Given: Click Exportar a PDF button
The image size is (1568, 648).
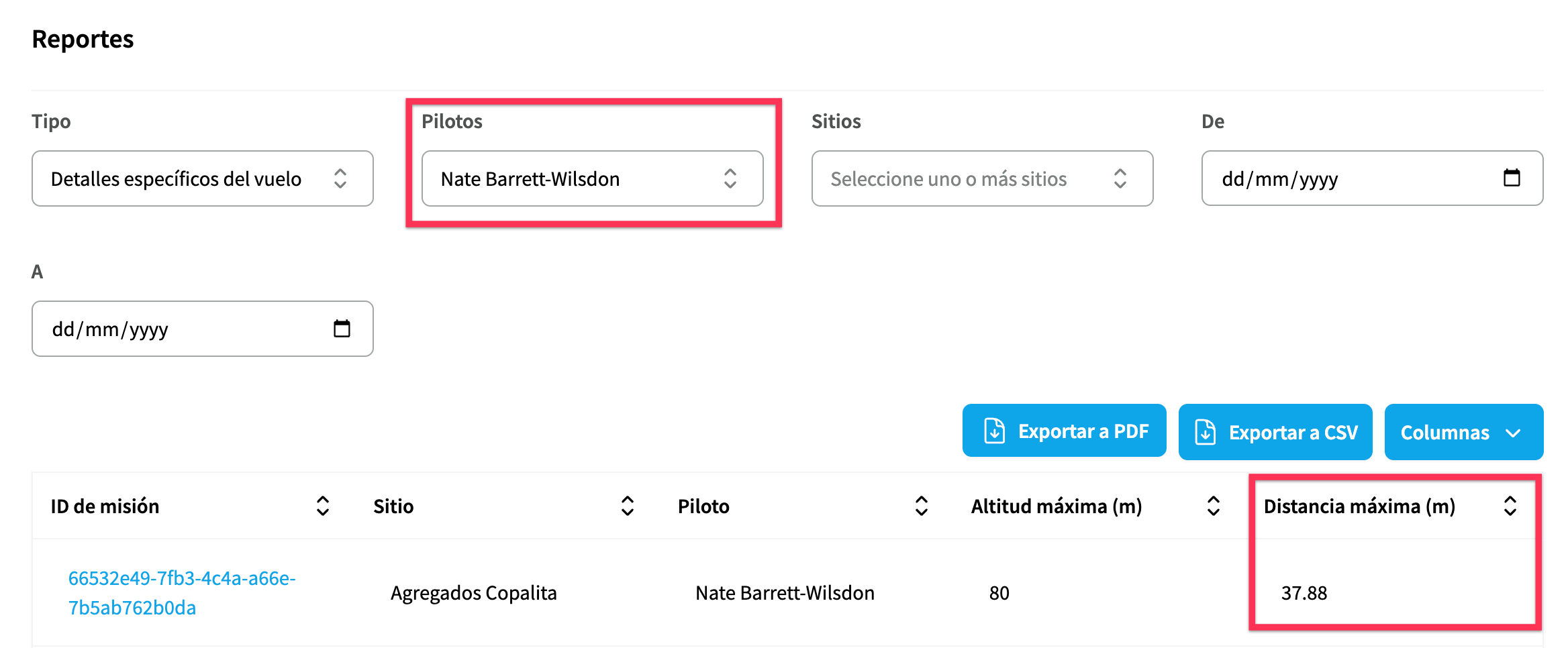Looking at the screenshot, I should click(x=1065, y=431).
